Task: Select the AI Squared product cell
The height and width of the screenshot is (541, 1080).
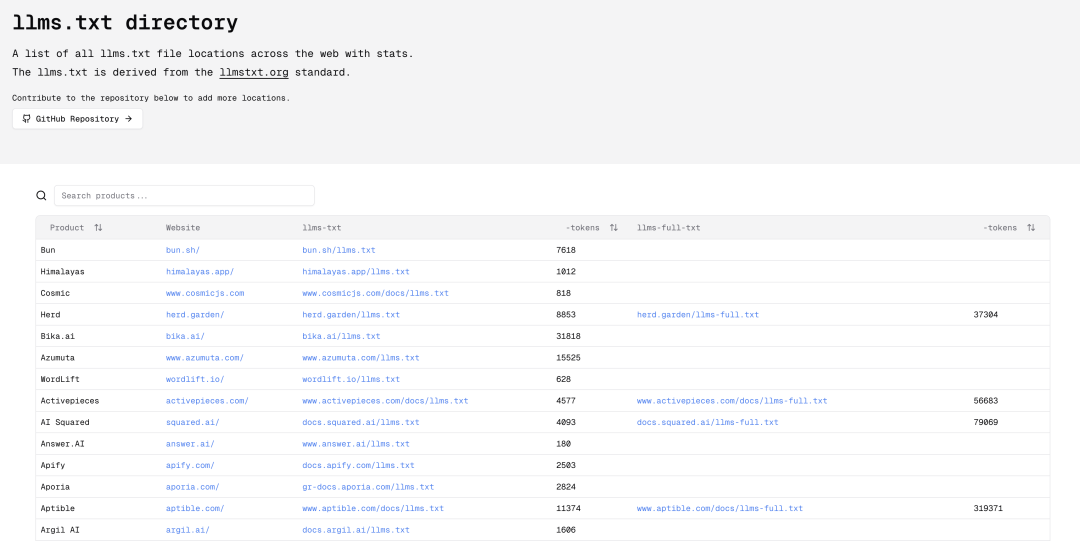Action: 65,422
